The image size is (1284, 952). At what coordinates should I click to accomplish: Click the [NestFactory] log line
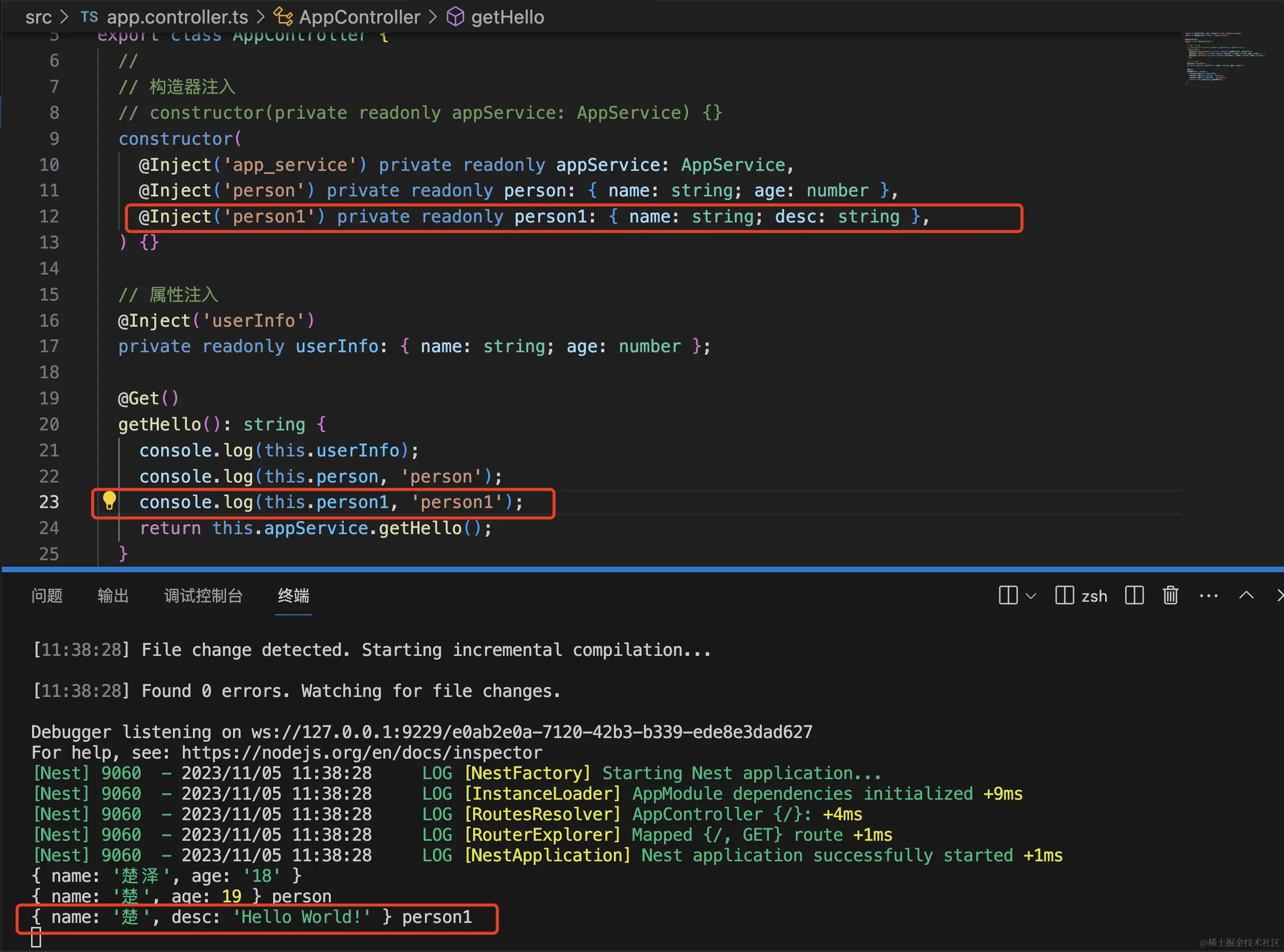tap(457, 773)
